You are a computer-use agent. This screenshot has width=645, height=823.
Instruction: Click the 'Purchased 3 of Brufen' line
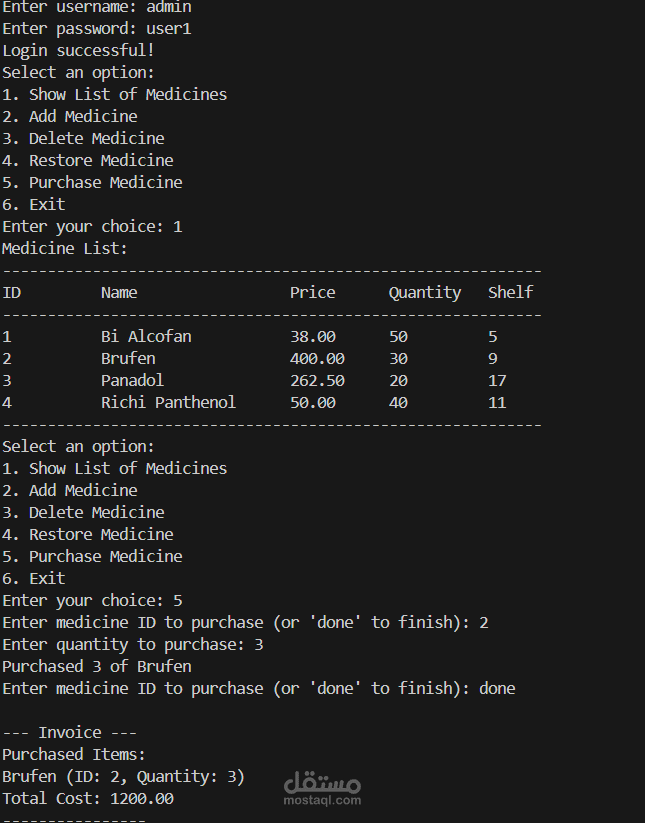[x=97, y=667]
